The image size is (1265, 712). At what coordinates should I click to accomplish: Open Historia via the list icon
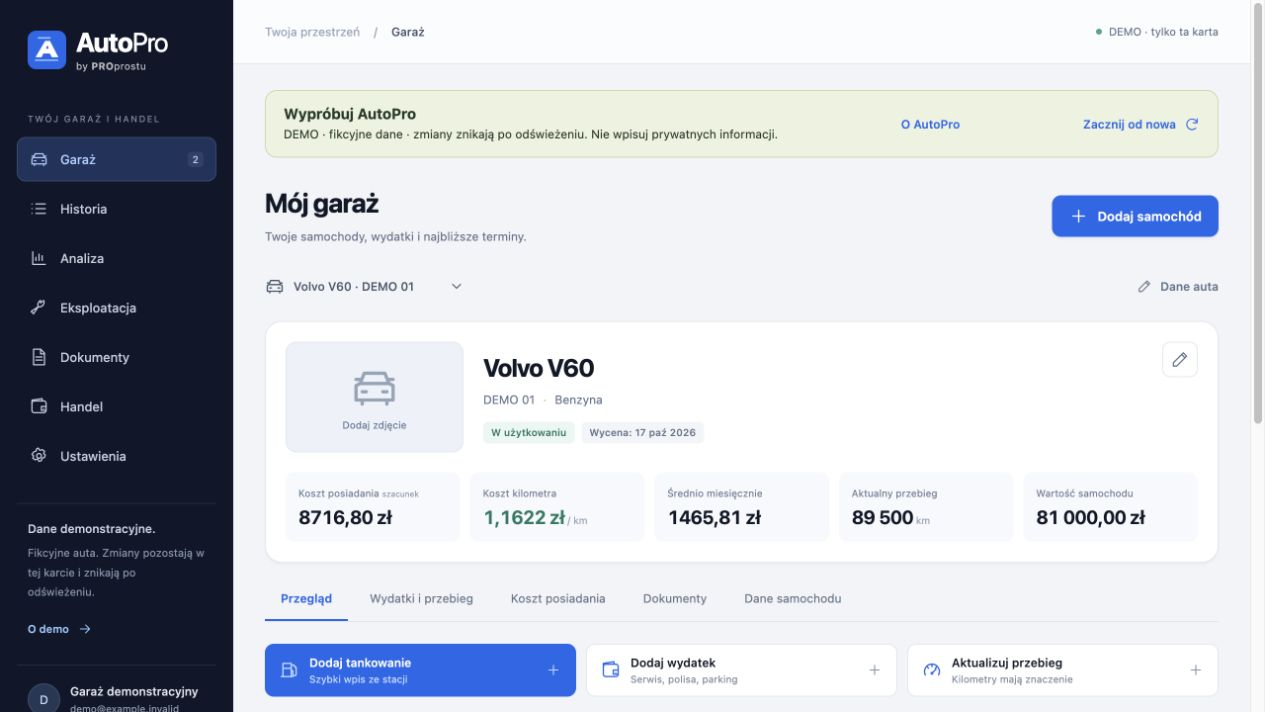[x=39, y=209]
